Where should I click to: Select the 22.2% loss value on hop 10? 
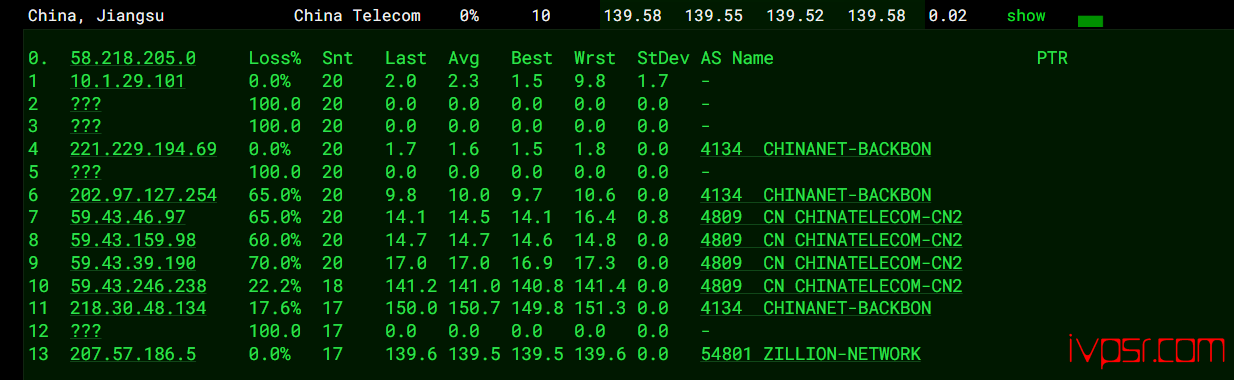(274, 286)
